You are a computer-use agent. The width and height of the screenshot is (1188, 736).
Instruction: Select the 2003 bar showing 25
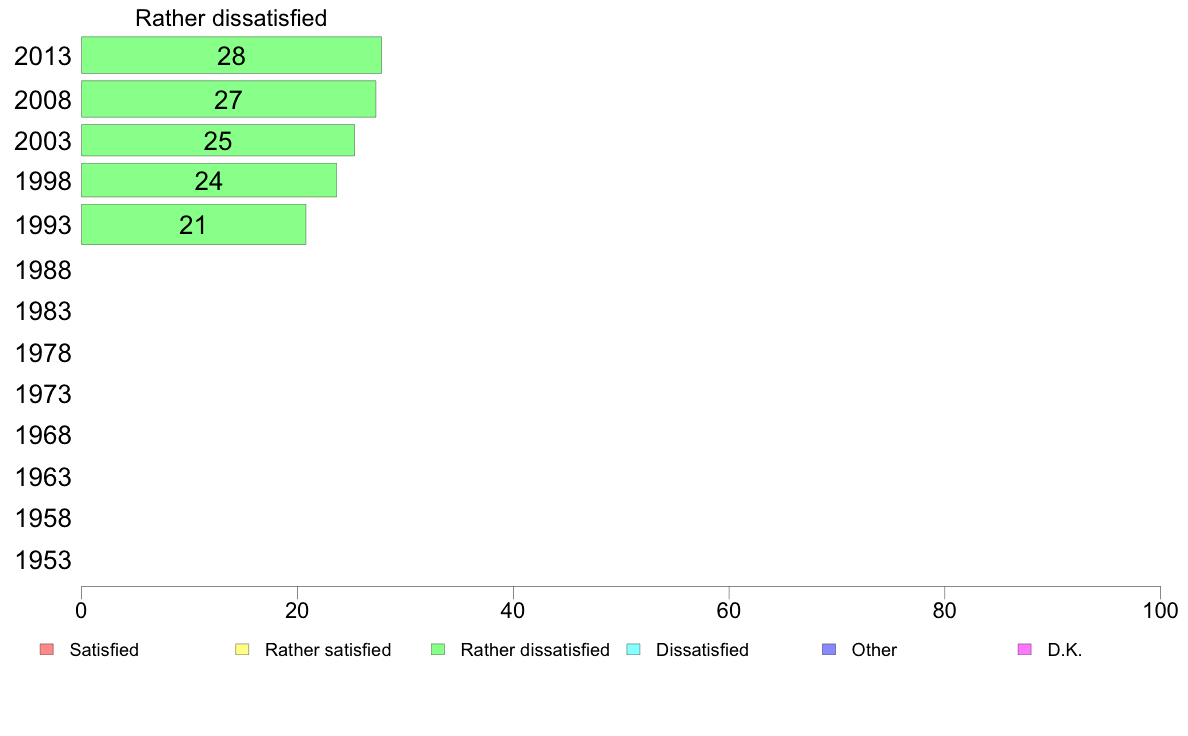point(217,140)
